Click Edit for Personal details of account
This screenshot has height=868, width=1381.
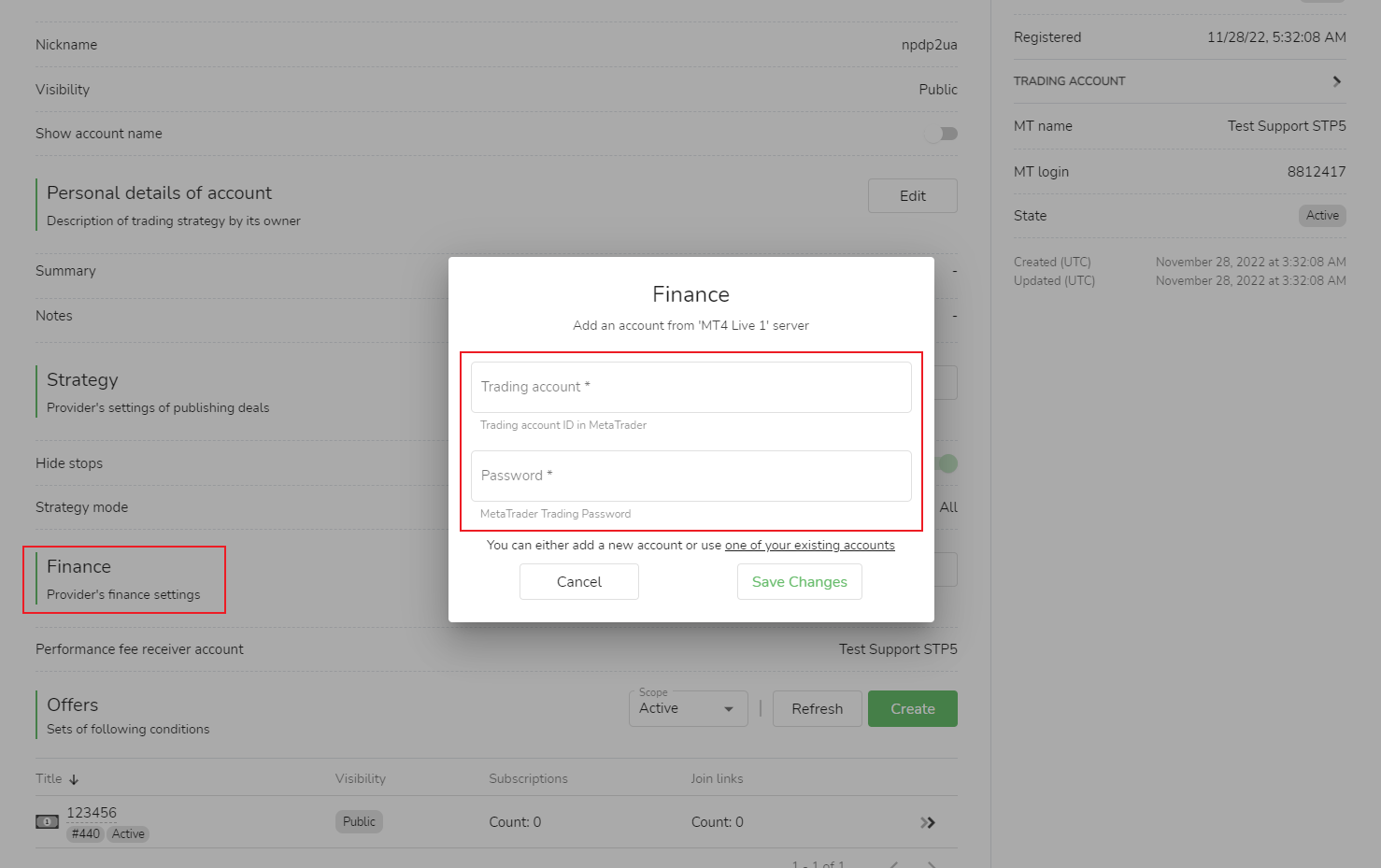912,195
